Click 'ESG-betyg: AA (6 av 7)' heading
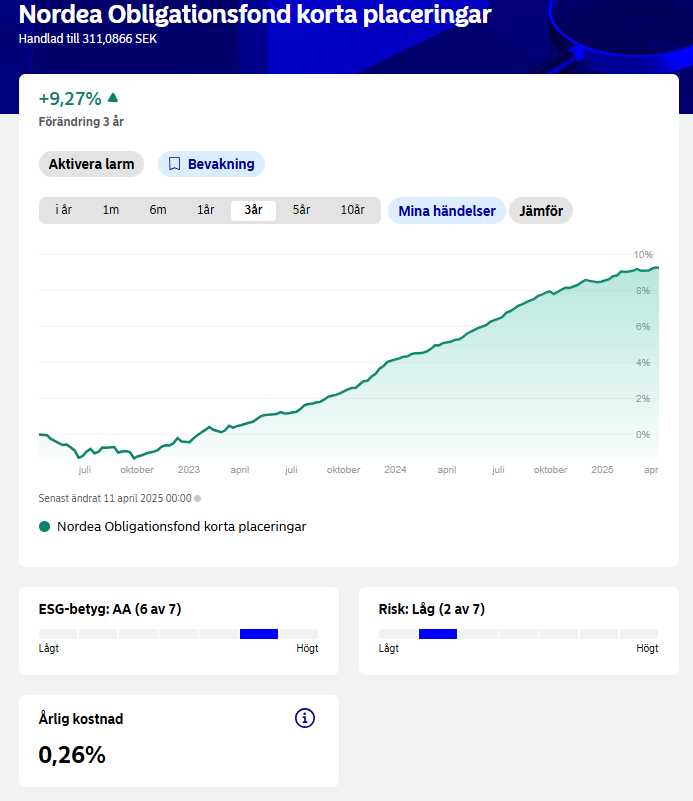Image resolution: width=693 pixels, height=801 pixels. pos(110,609)
